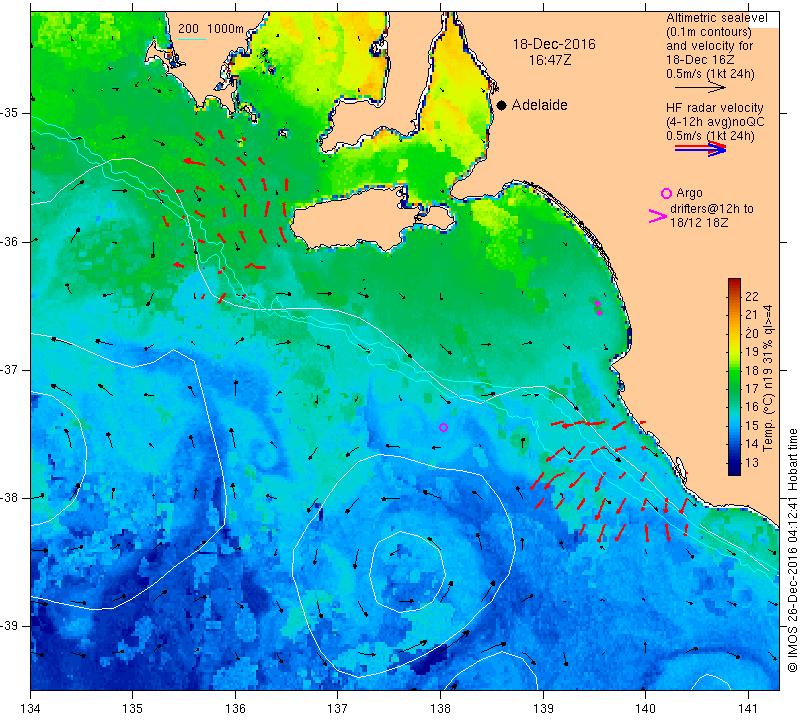Image resolution: width=800 pixels, height=720 pixels.
Task: Click the magenta drifter arrowhead symbol in legend
Action: [x=657, y=216]
